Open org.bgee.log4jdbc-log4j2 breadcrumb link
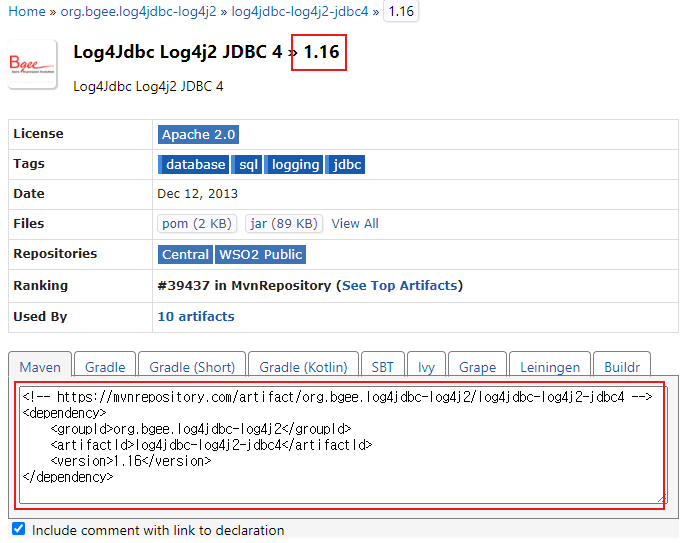The height and width of the screenshot is (543, 687). (138, 11)
